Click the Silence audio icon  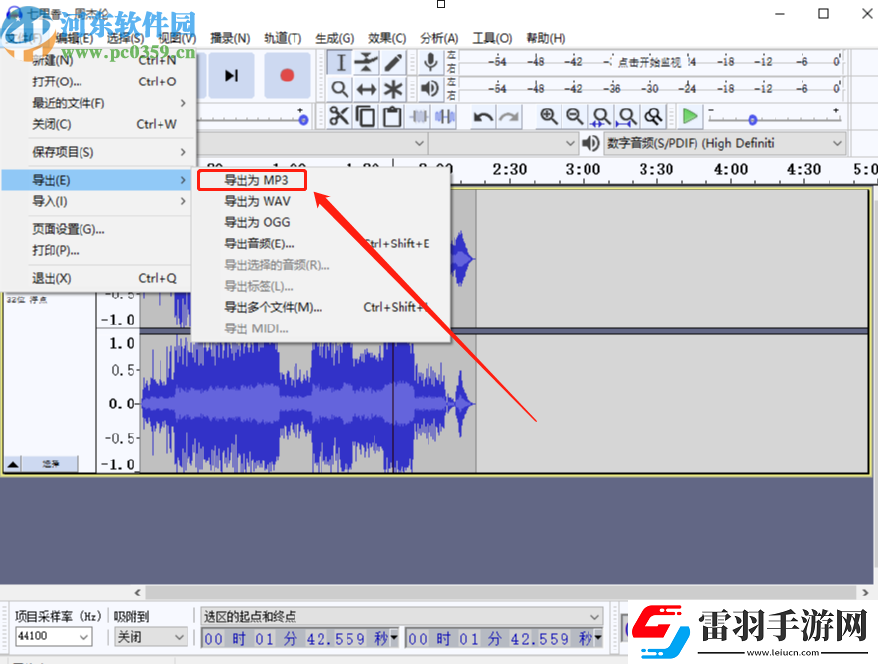tap(445, 116)
